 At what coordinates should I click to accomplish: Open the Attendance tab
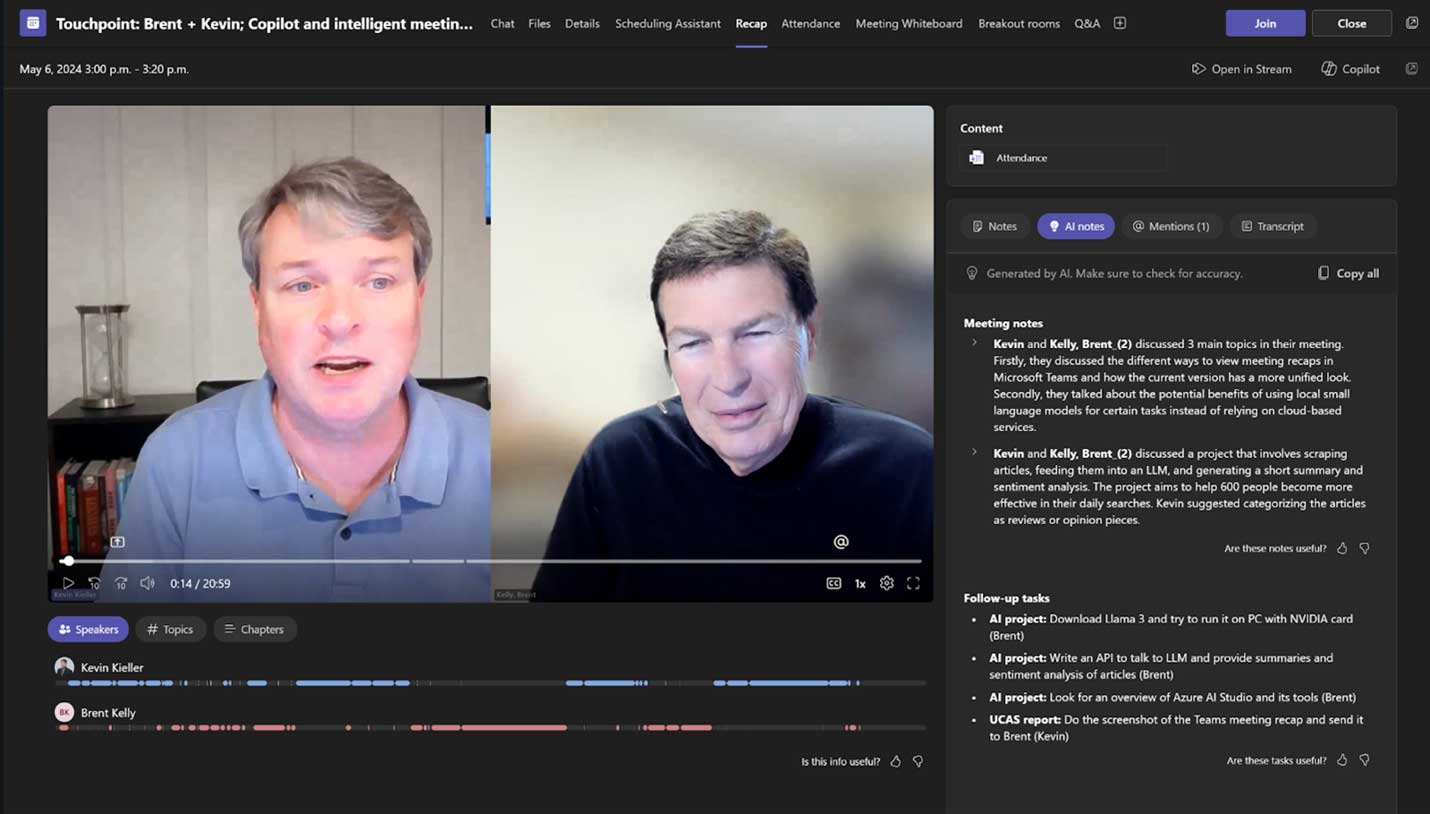pos(810,23)
